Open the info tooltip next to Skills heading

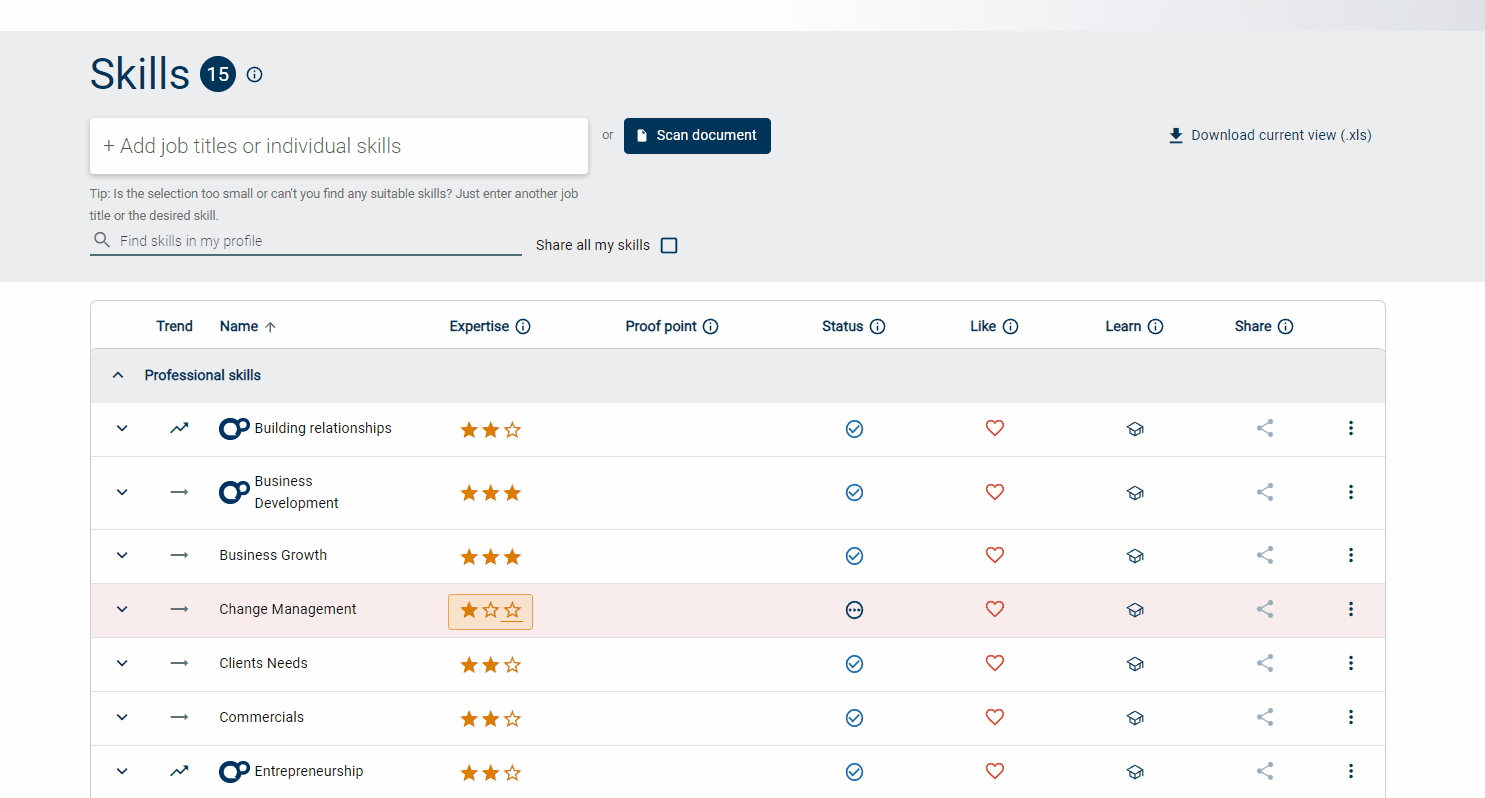[x=254, y=74]
